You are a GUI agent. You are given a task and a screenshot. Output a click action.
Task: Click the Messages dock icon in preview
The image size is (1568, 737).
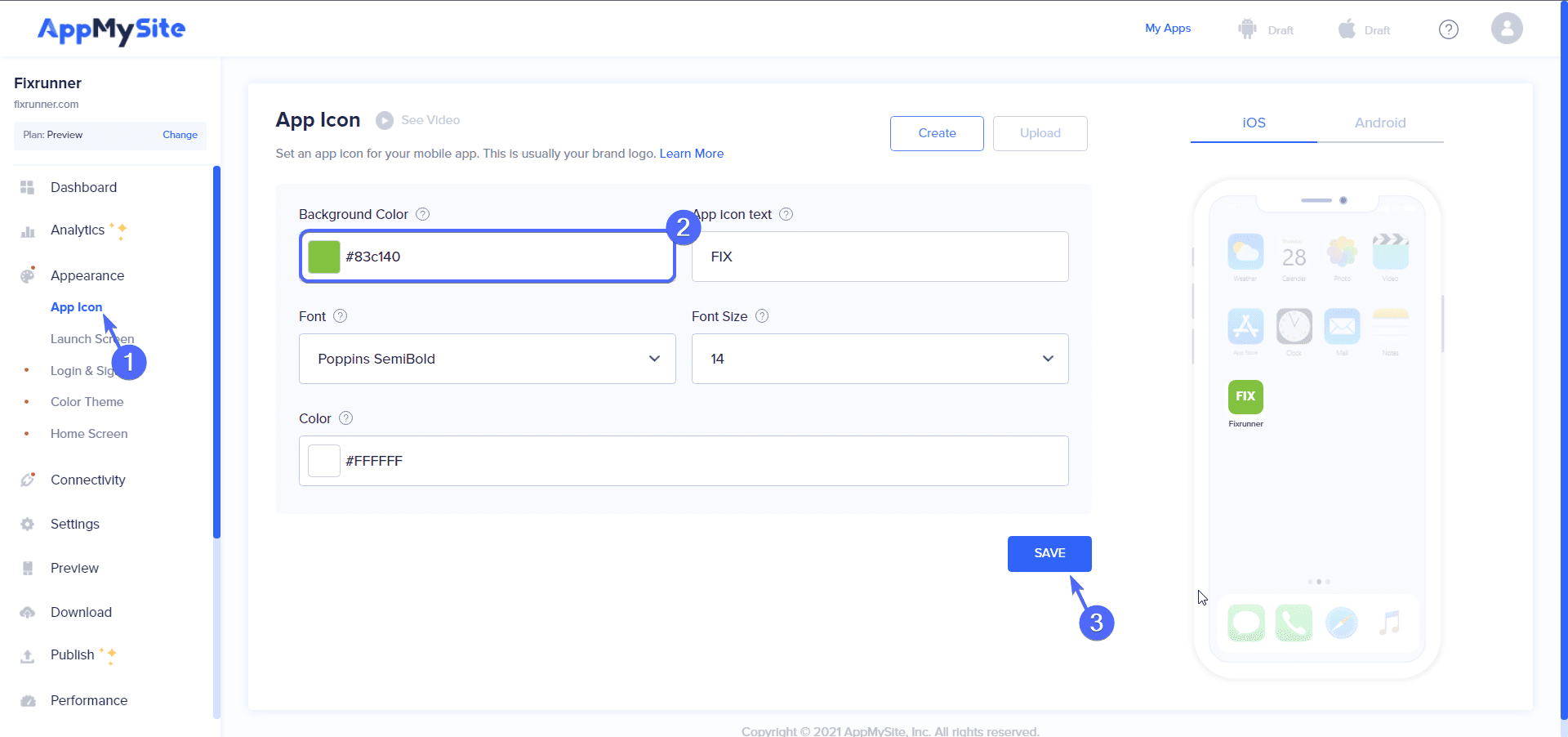pos(1245,623)
